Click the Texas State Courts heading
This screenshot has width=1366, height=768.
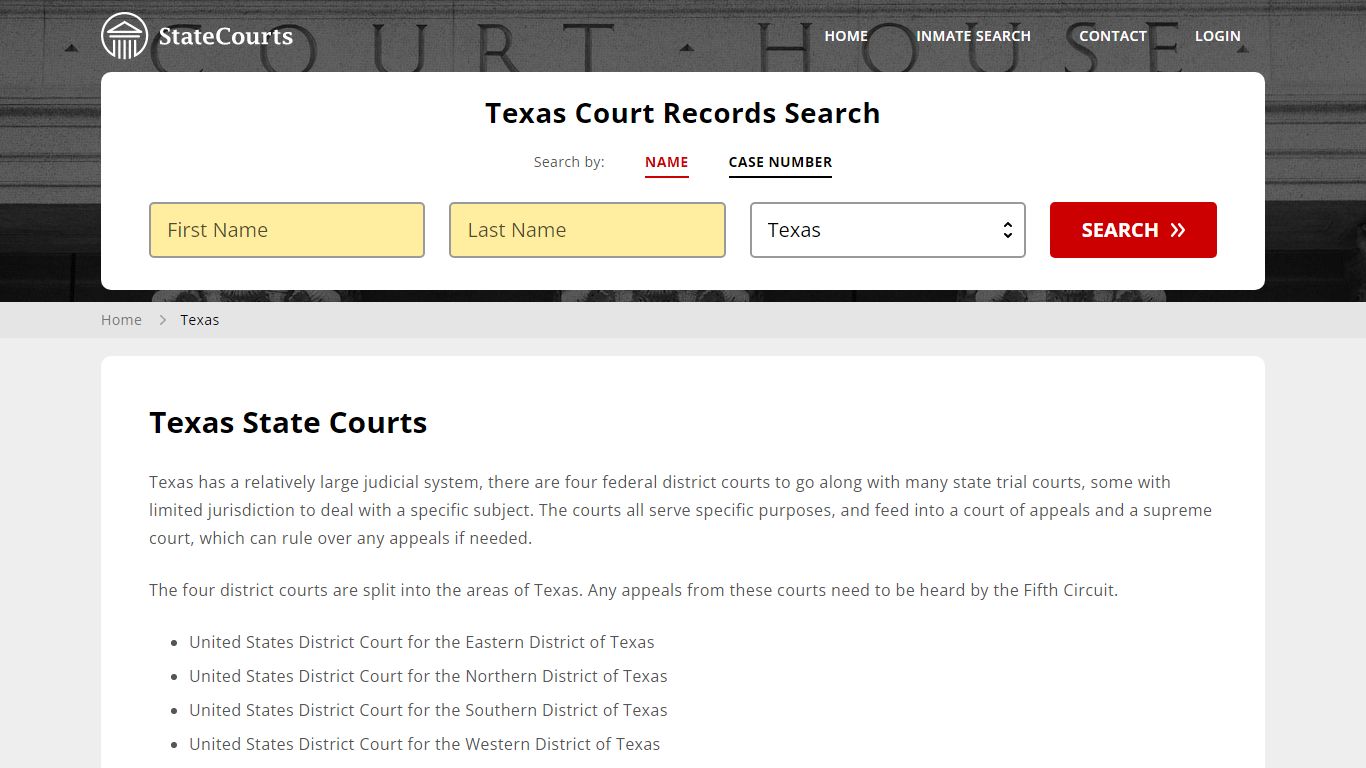(x=288, y=423)
